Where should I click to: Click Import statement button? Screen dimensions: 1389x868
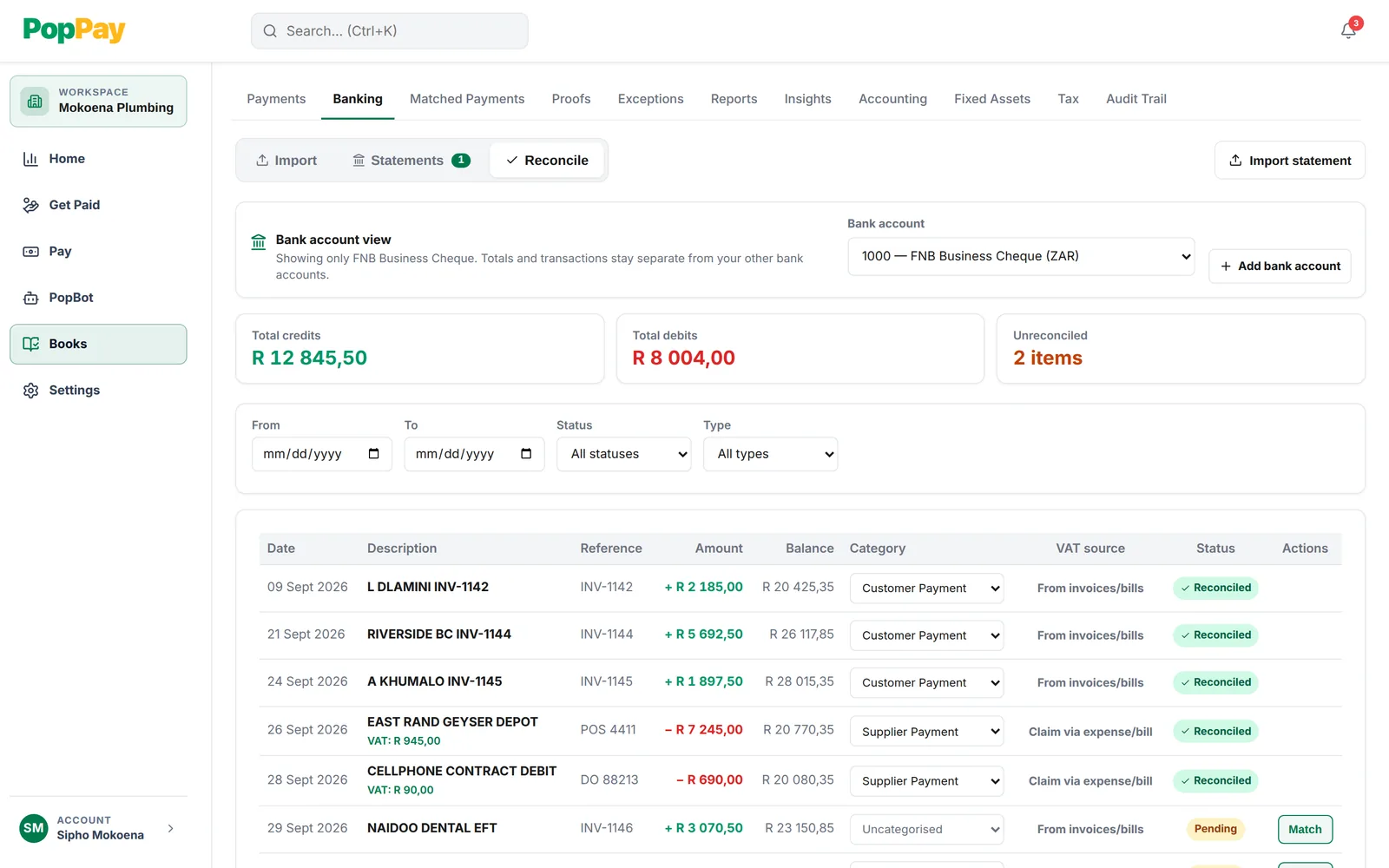1289,161
